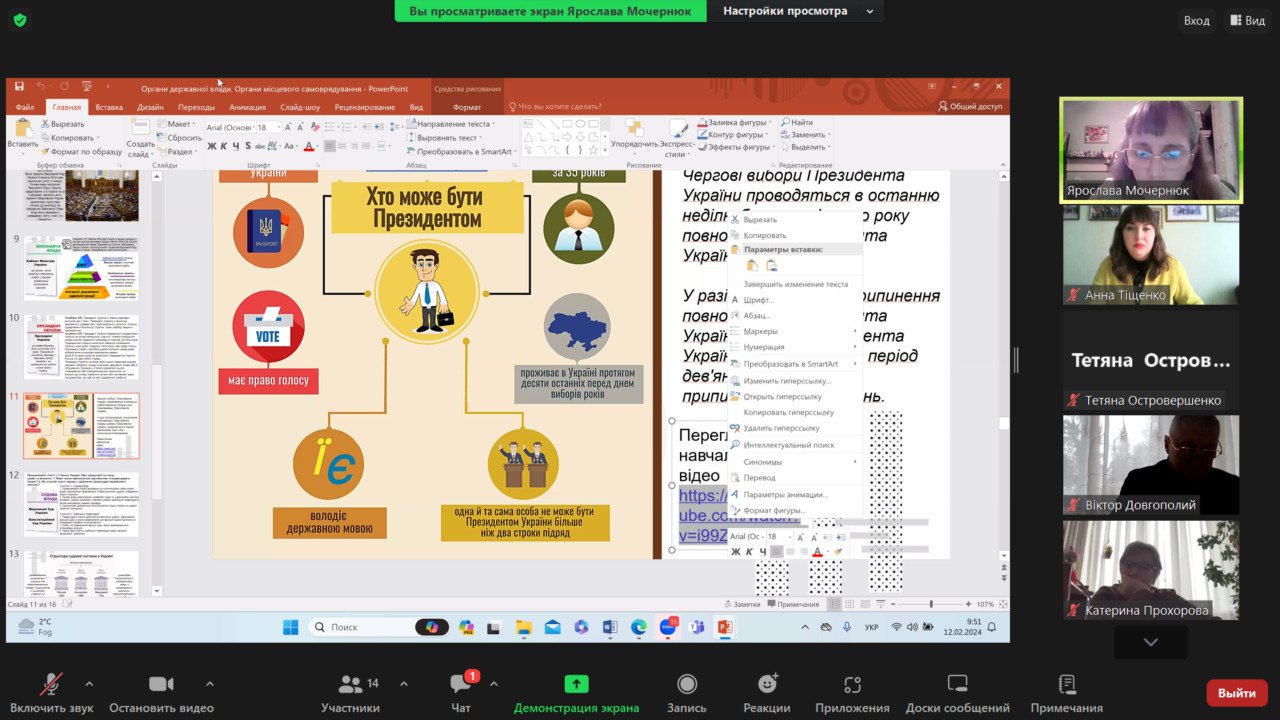Open audio options arrow beside Включить звук
Image resolution: width=1280 pixels, height=720 pixels.
pyautogui.click(x=89, y=684)
